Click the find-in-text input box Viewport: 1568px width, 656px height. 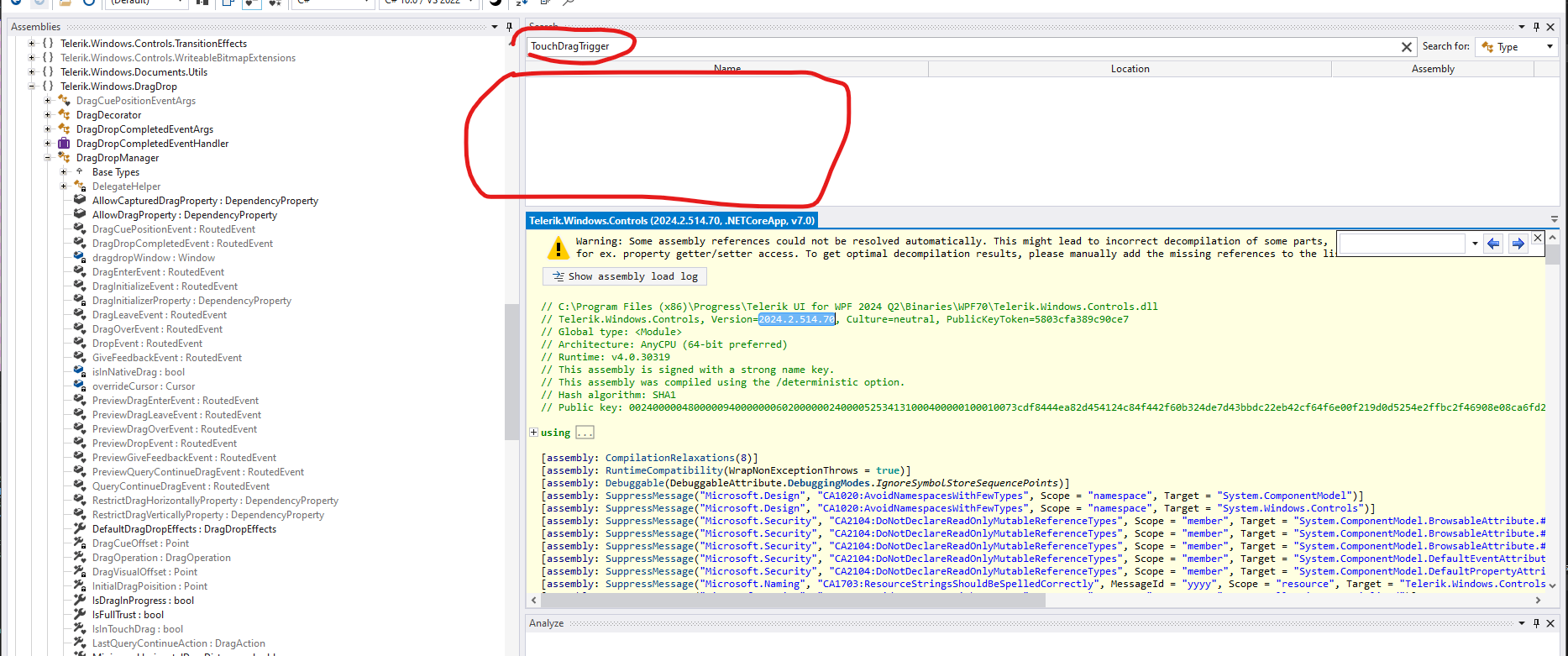coord(1402,244)
